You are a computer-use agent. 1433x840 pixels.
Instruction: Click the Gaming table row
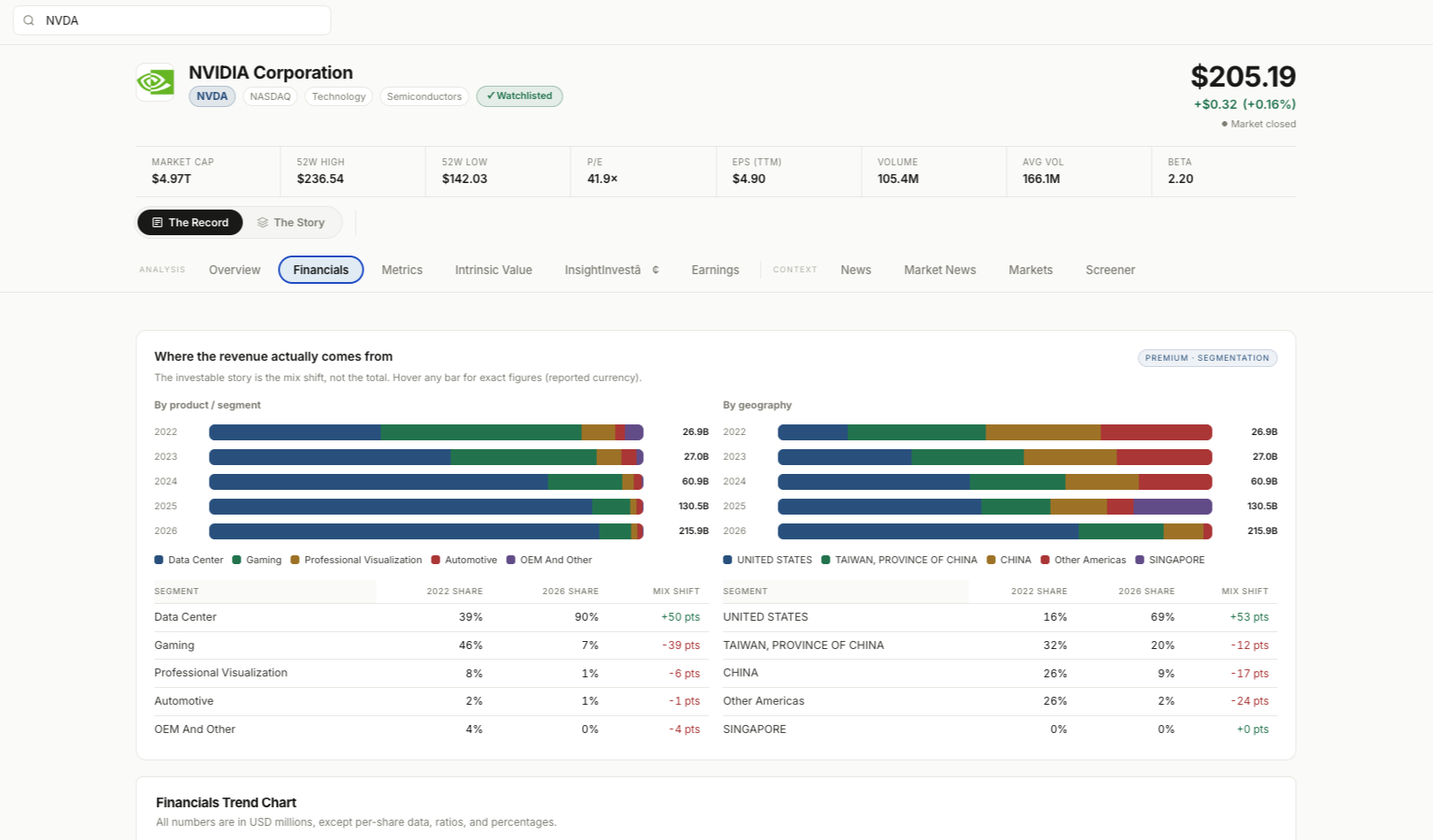point(432,645)
